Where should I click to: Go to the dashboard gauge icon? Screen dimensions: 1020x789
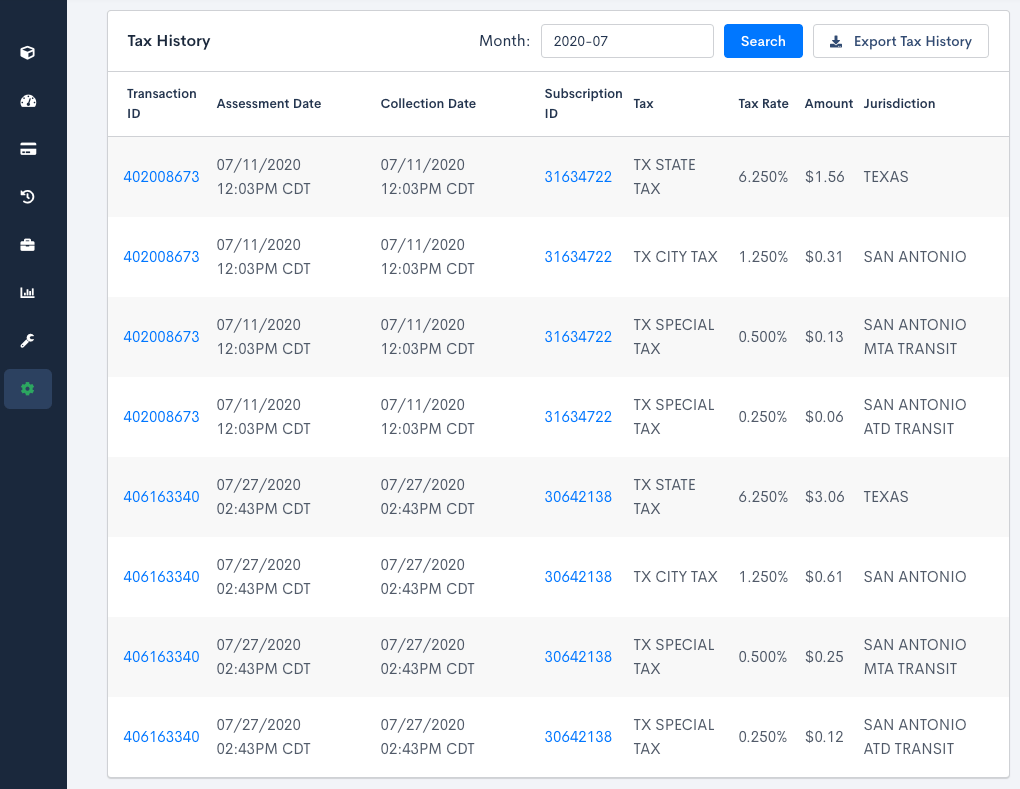[28, 101]
